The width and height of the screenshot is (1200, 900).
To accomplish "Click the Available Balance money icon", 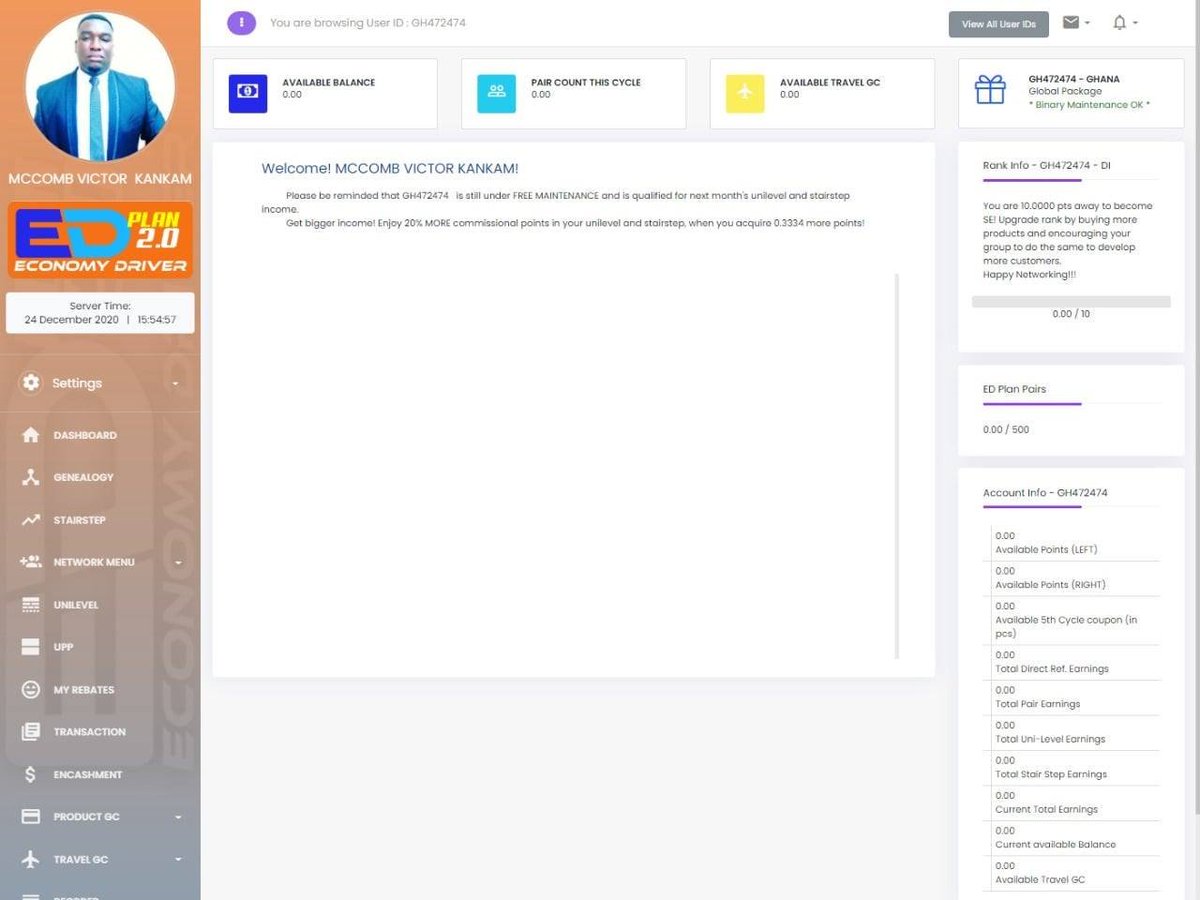I will point(248,93).
